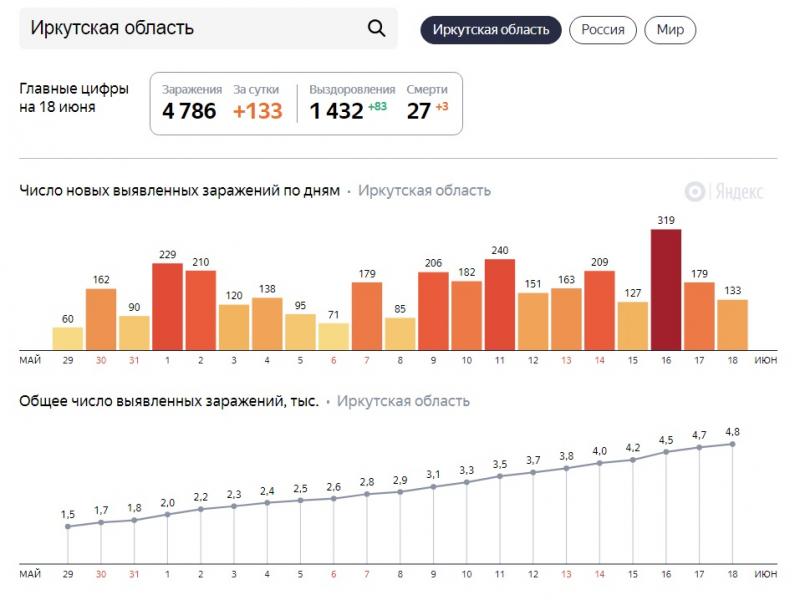Viewport: 800px width, 600px height.
Task: Click the May 29 bar showing 60
Action: pyautogui.click(x=68, y=339)
